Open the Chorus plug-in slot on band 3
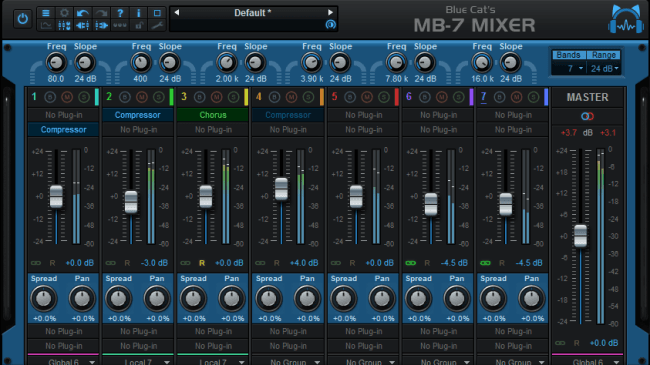The height and width of the screenshot is (365, 650). [x=213, y=115]
